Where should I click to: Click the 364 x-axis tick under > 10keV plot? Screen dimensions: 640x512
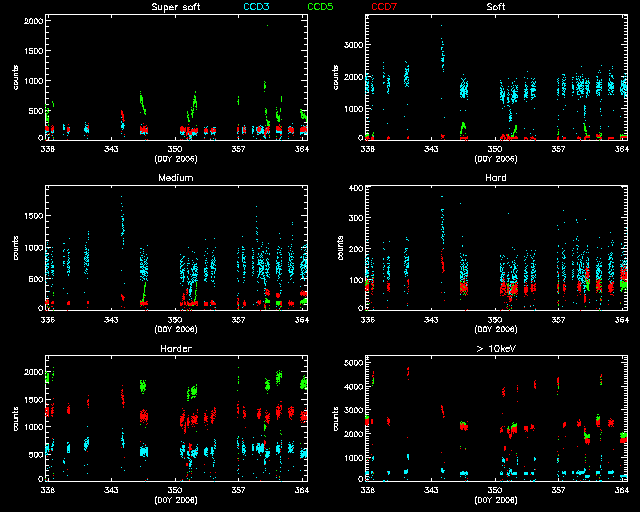click(621, 490)
